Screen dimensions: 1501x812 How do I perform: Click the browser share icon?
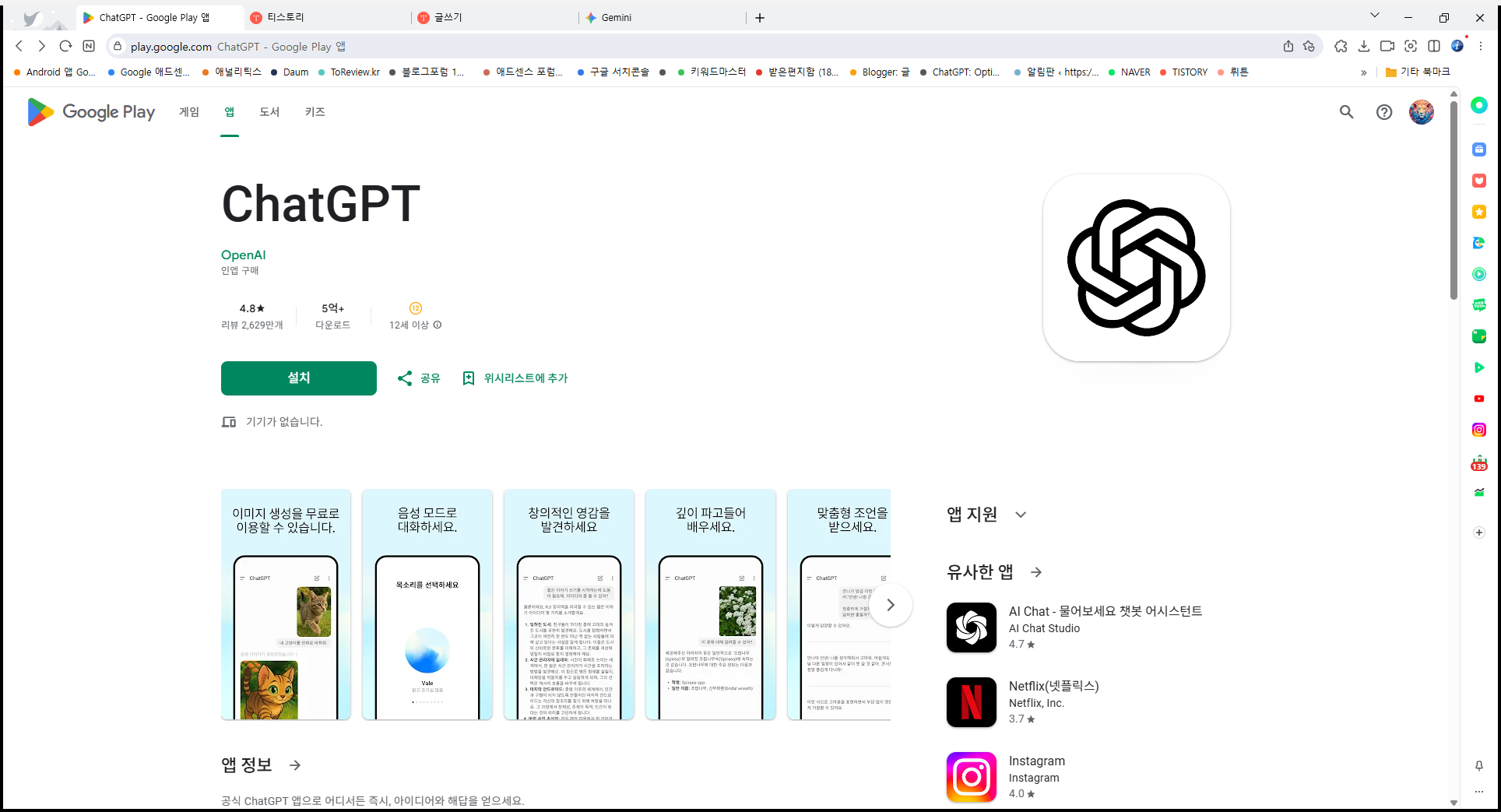pyautogui.click(x=1288, y=46)
